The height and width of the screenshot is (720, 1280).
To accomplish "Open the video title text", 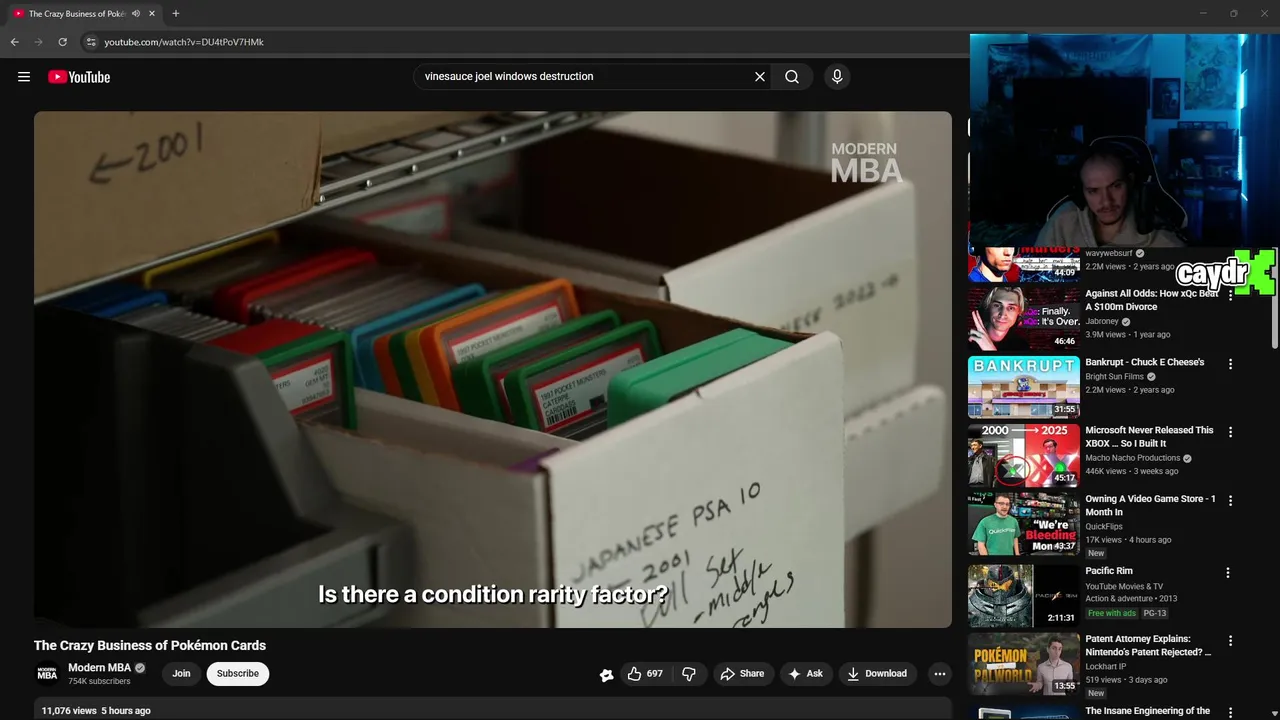I will pos(150,646).
